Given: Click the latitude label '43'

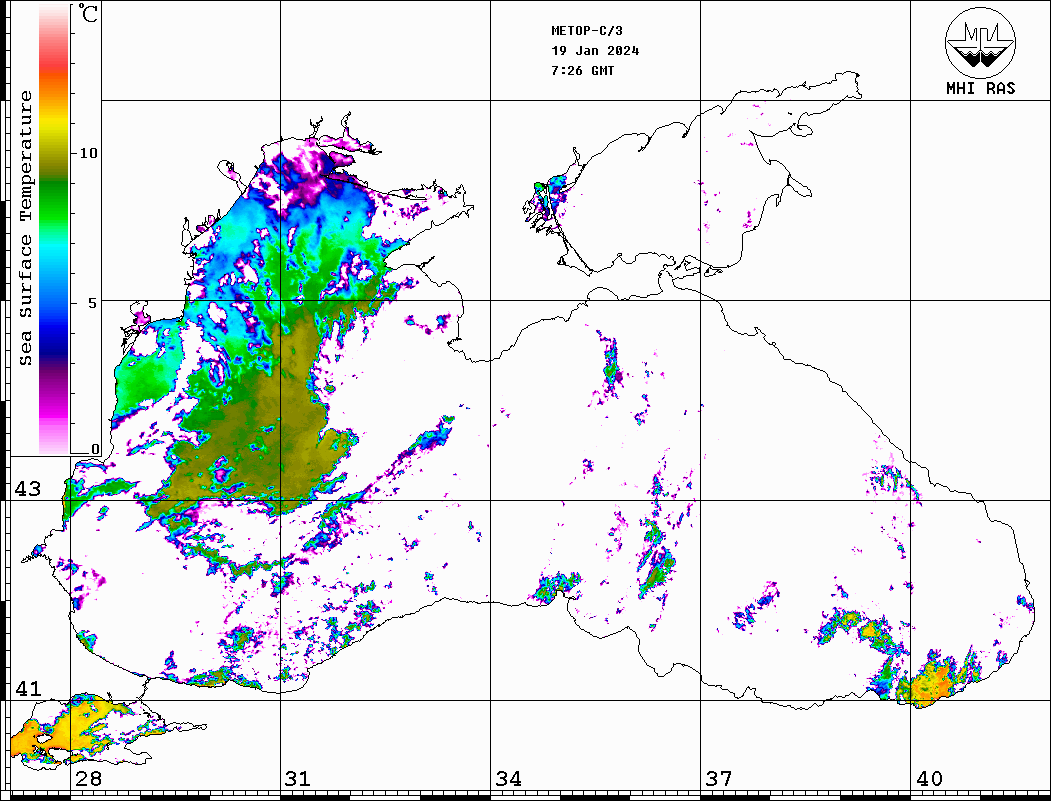Looking at the screenshot, I should pyautogui.click(x=27, y=489).
